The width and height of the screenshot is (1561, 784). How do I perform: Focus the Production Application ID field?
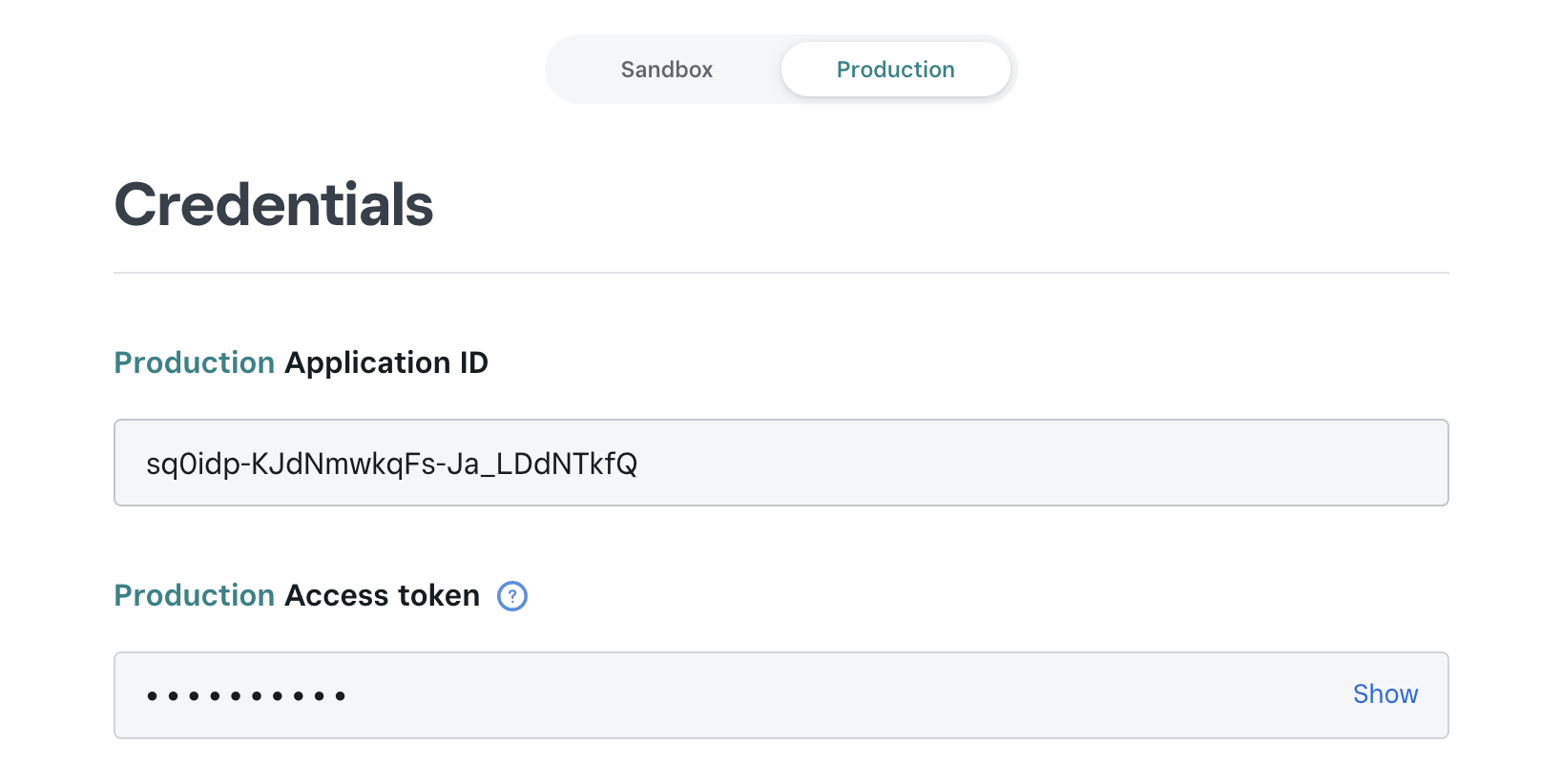click(x=780, y=463)
